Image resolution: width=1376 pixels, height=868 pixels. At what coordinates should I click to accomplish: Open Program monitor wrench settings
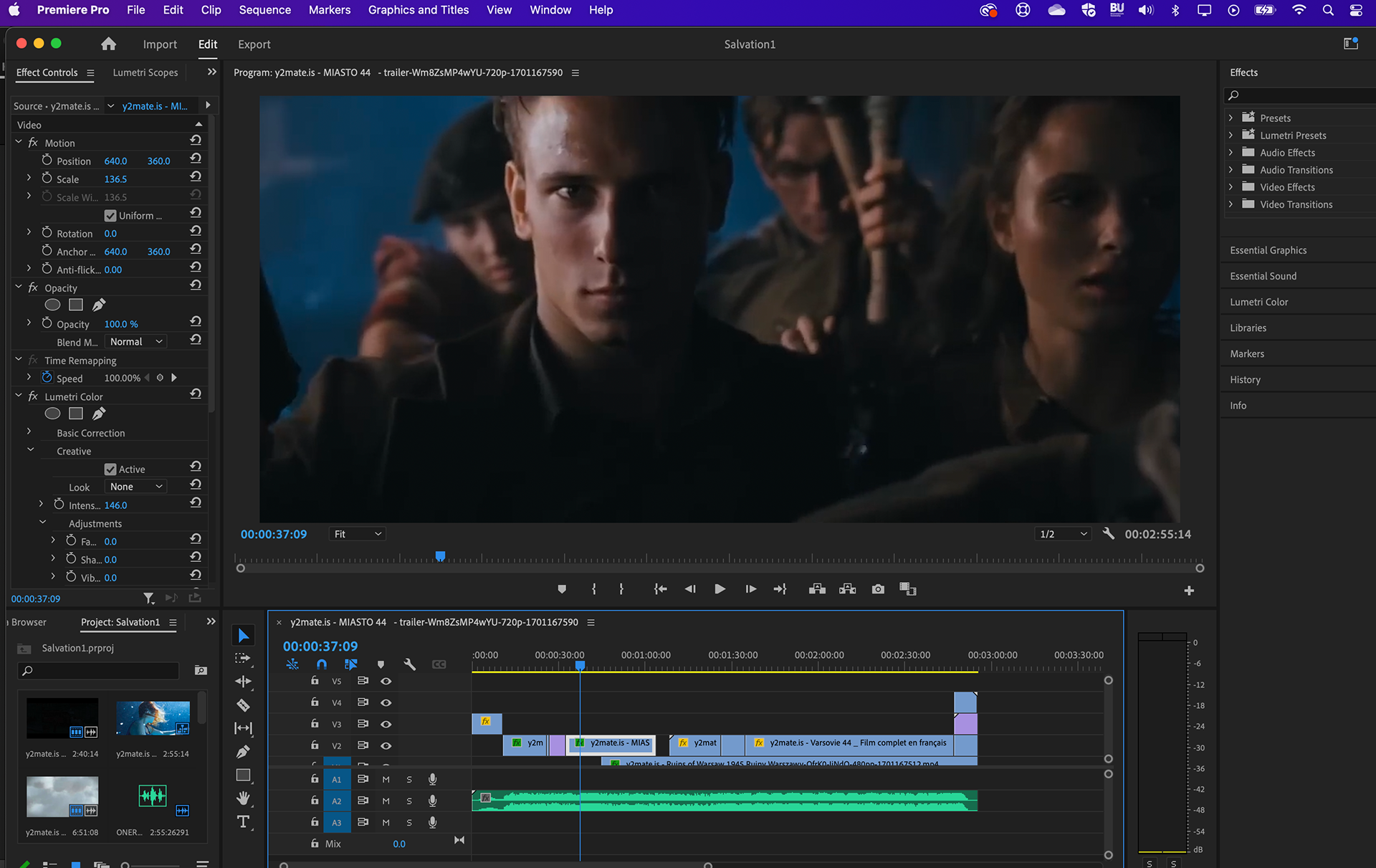tap(1109, 533)
